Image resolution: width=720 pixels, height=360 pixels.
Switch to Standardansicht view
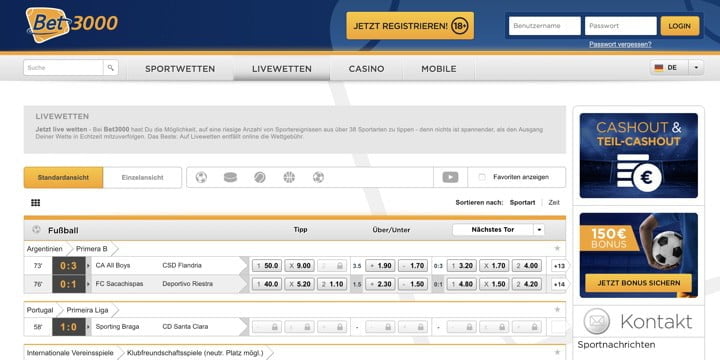[63, 177]
